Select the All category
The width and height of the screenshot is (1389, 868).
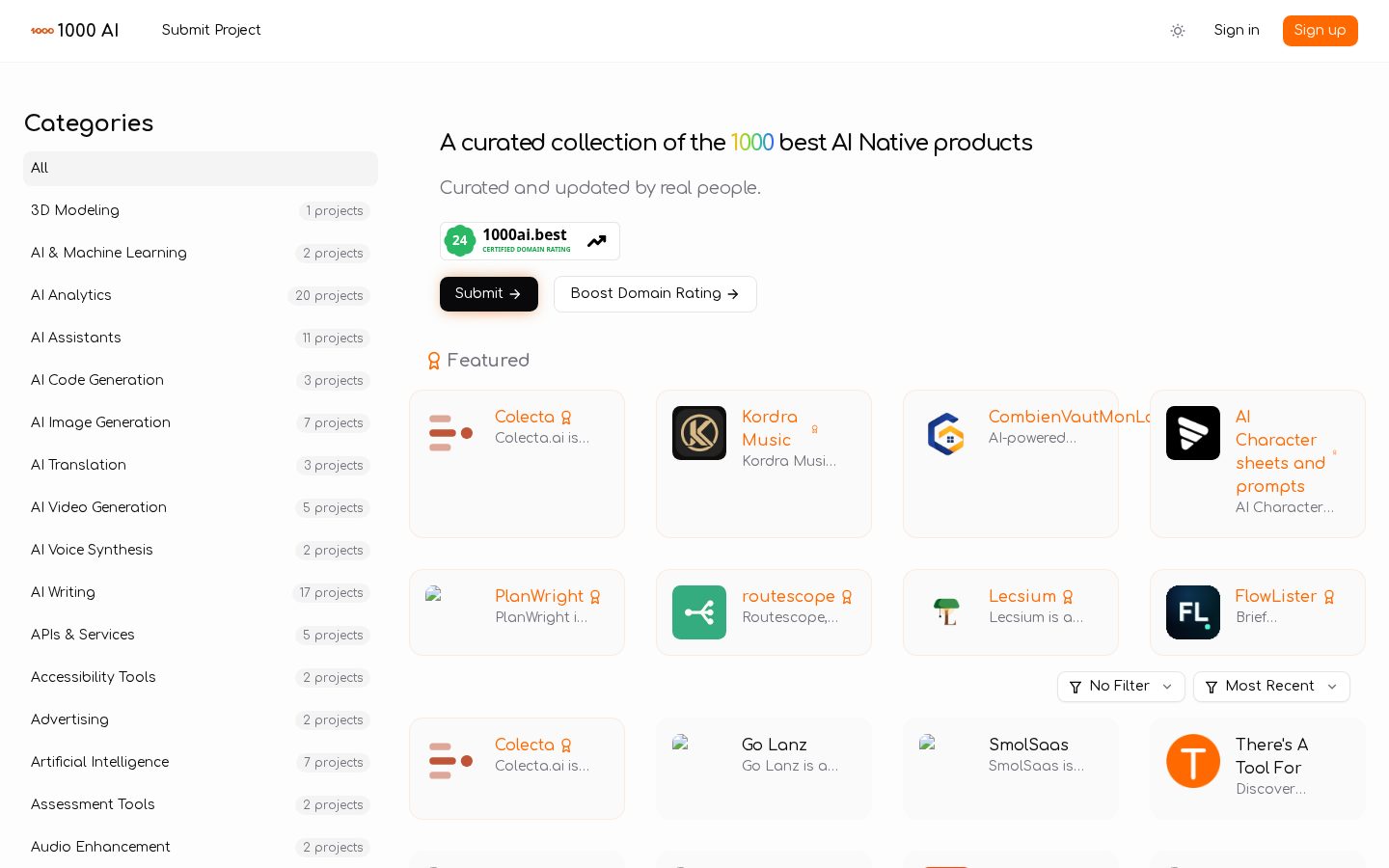(201, 169)
